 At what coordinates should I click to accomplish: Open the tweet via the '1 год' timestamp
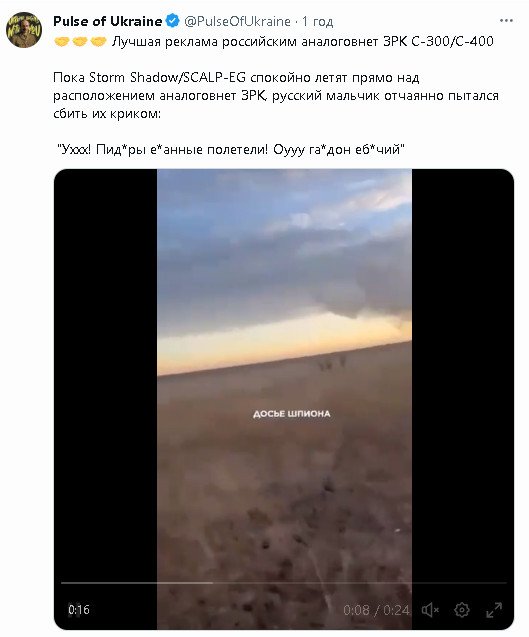pyautogui.click(x=317, y=21)
